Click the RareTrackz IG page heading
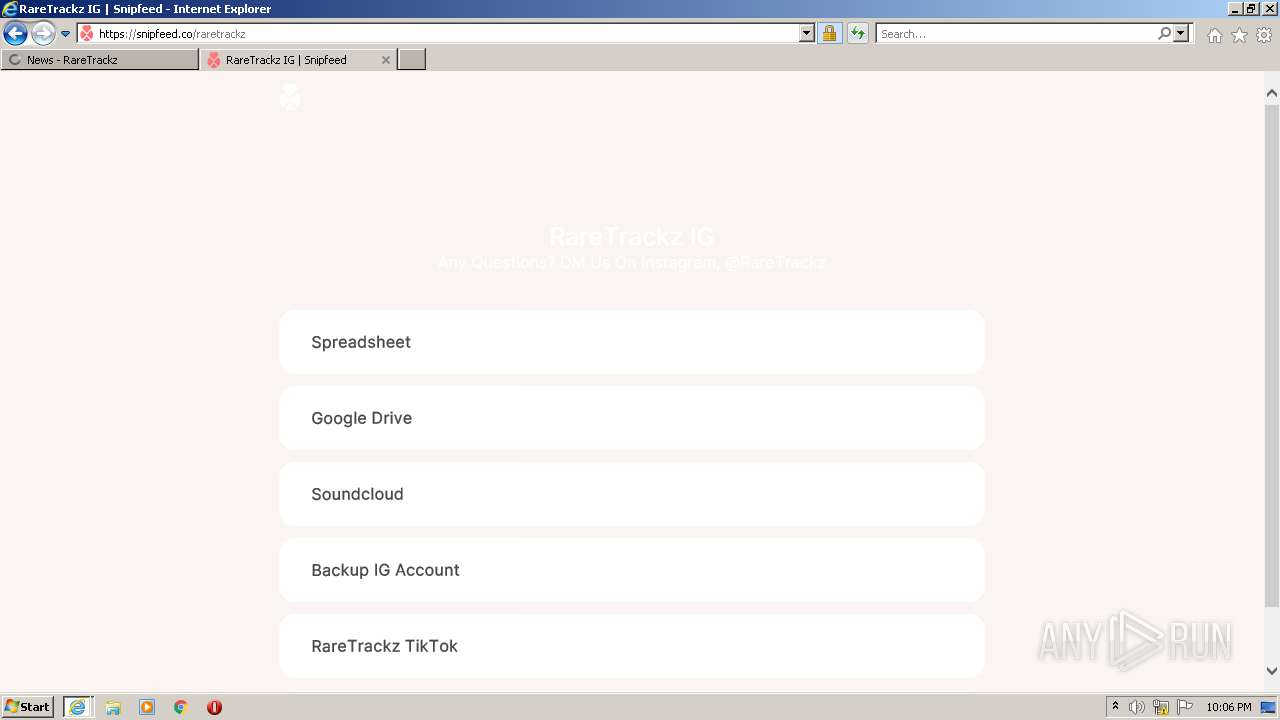This screenshot has height=720, width=1280. [x=632, y=237]
